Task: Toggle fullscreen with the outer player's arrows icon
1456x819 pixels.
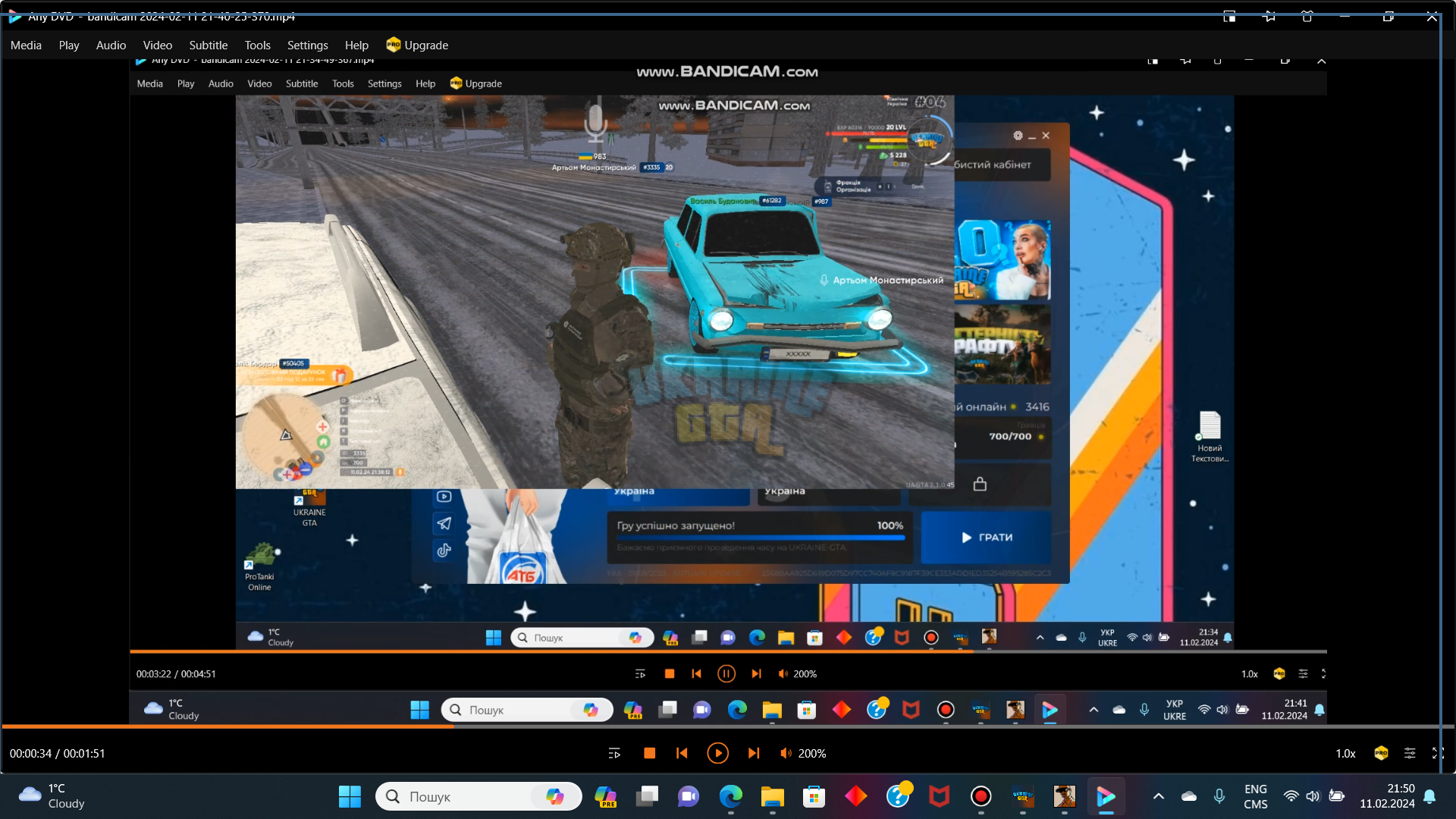Action: [x=1437, y=753]
